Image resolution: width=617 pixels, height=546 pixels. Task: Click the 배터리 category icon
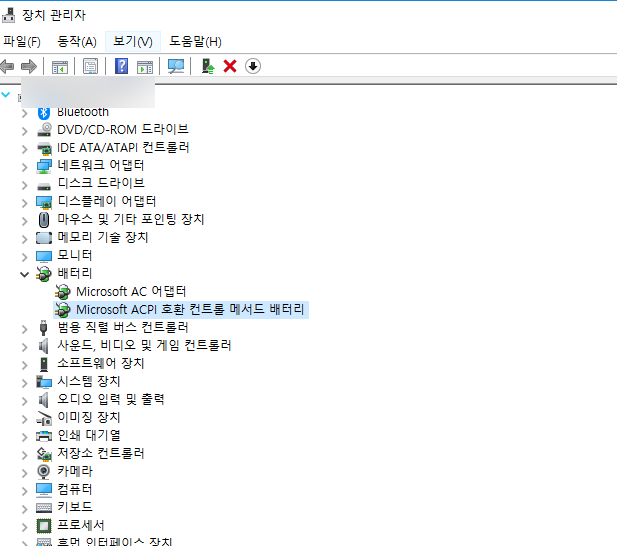click(44, 274)
